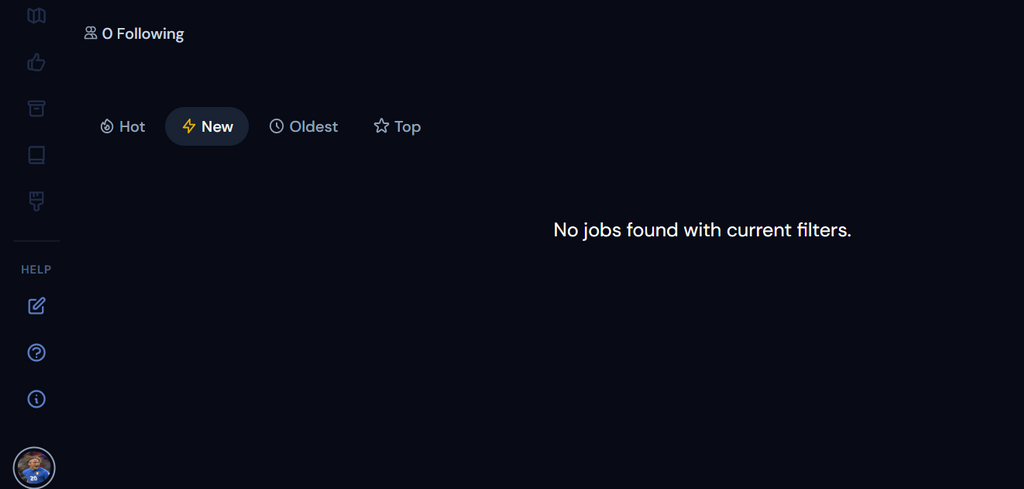Select the paint brush sidebar icon
Image resolution: width=1024 pixels, height=489 pixels.
37,201
